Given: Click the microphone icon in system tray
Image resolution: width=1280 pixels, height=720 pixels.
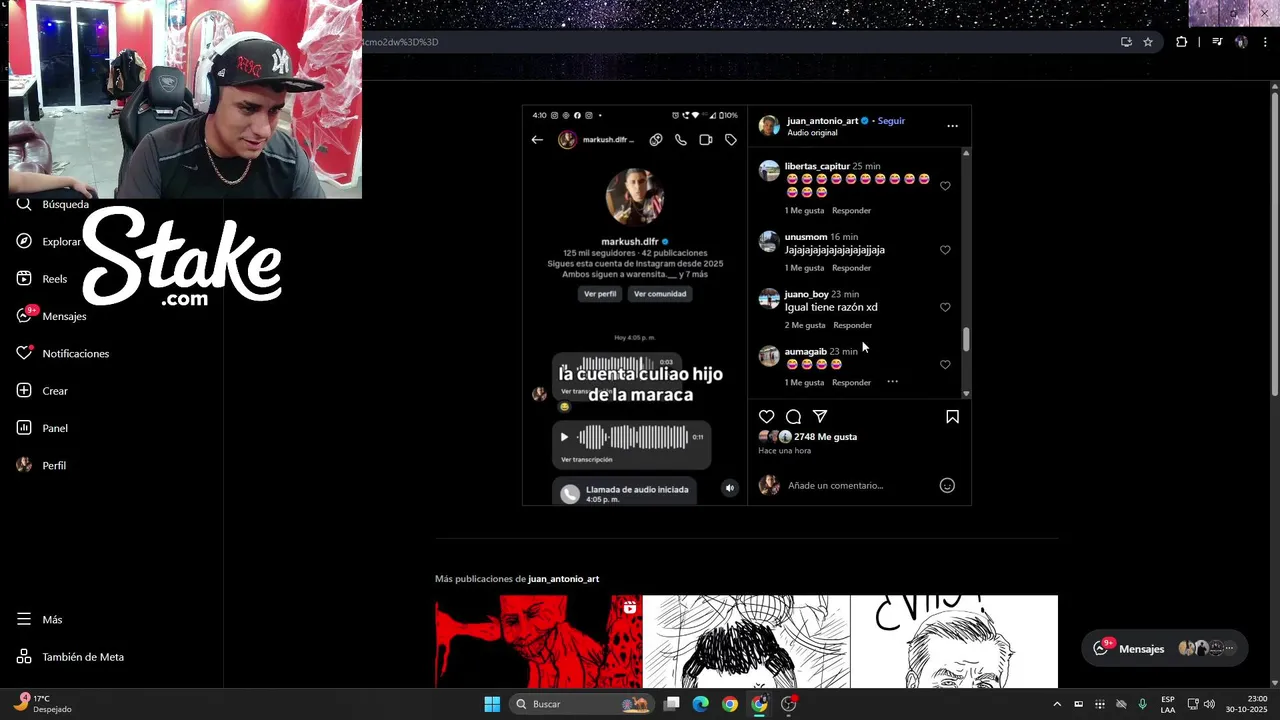Looking at the screenshot, I should point(1142,704).
